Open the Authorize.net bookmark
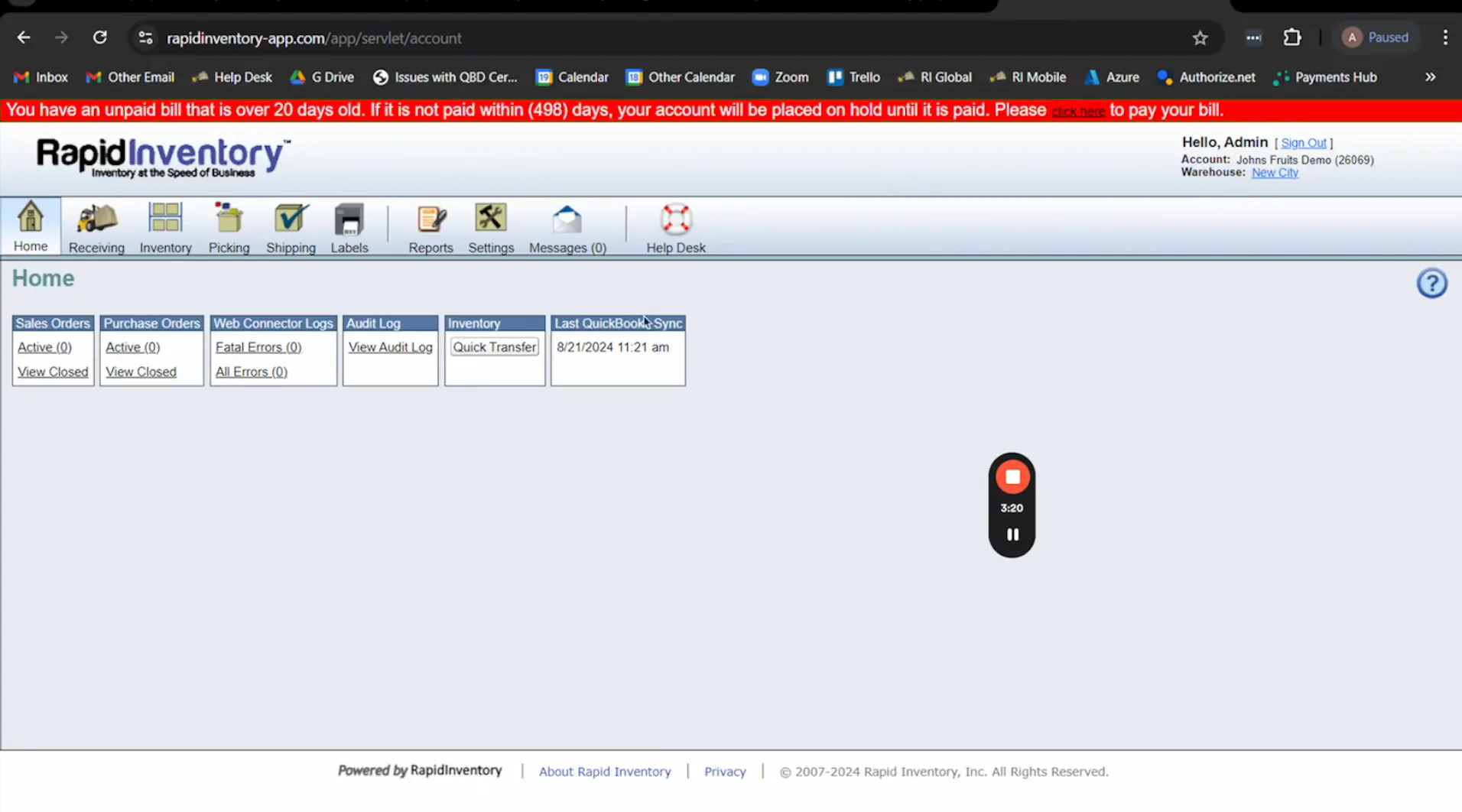Viewport: 1462px width, 812px height. pos(1206,77)
